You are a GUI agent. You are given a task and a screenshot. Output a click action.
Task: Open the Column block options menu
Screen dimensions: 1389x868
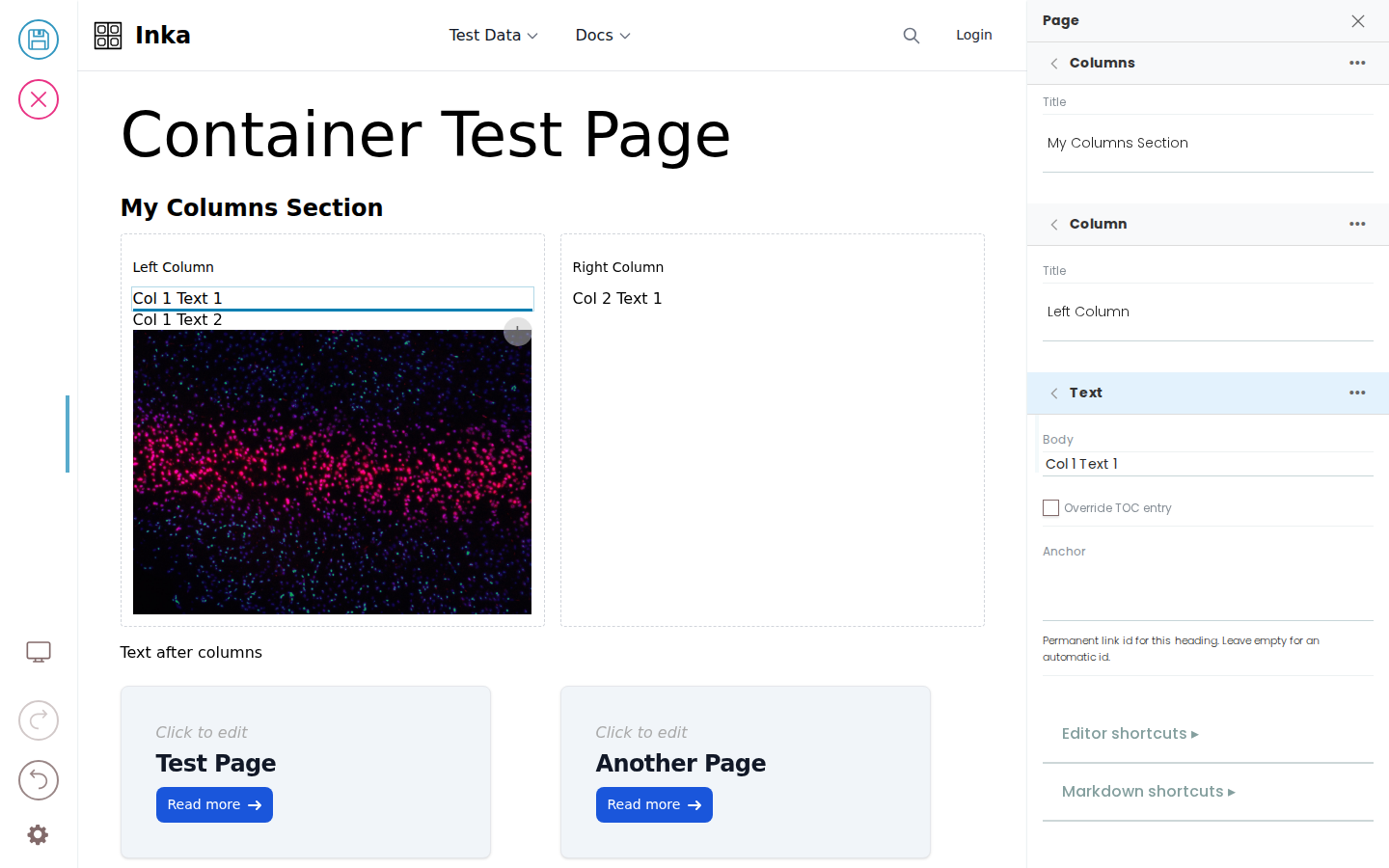tap(1357, 224)
